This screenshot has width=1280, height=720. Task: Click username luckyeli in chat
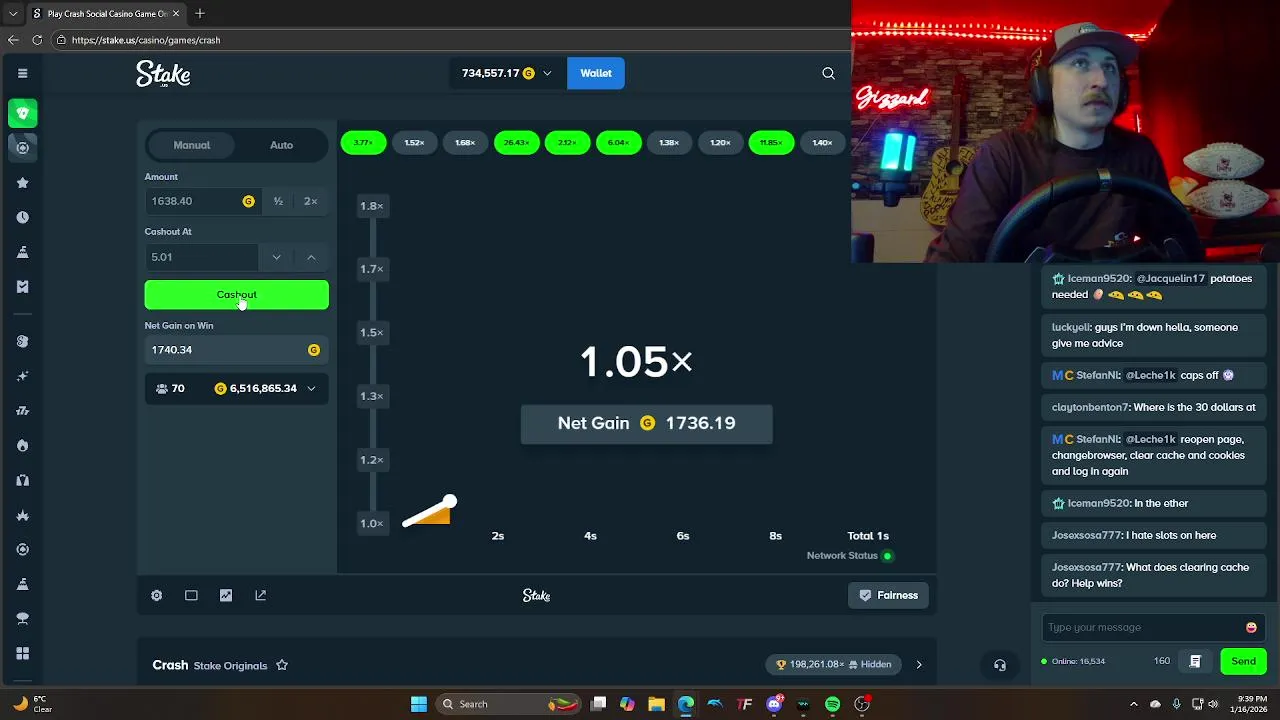[1071, 327]
